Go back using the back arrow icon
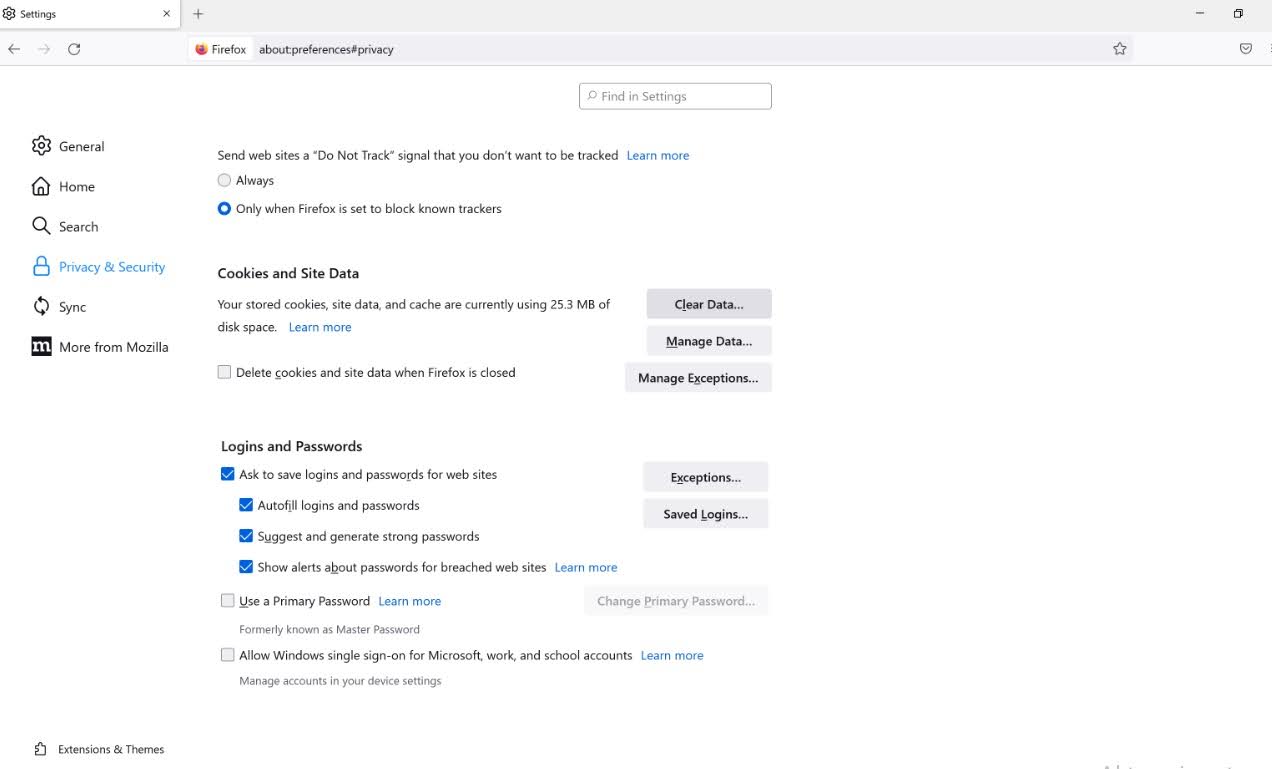Screen dimensions: 1272x769 point(14,49)
